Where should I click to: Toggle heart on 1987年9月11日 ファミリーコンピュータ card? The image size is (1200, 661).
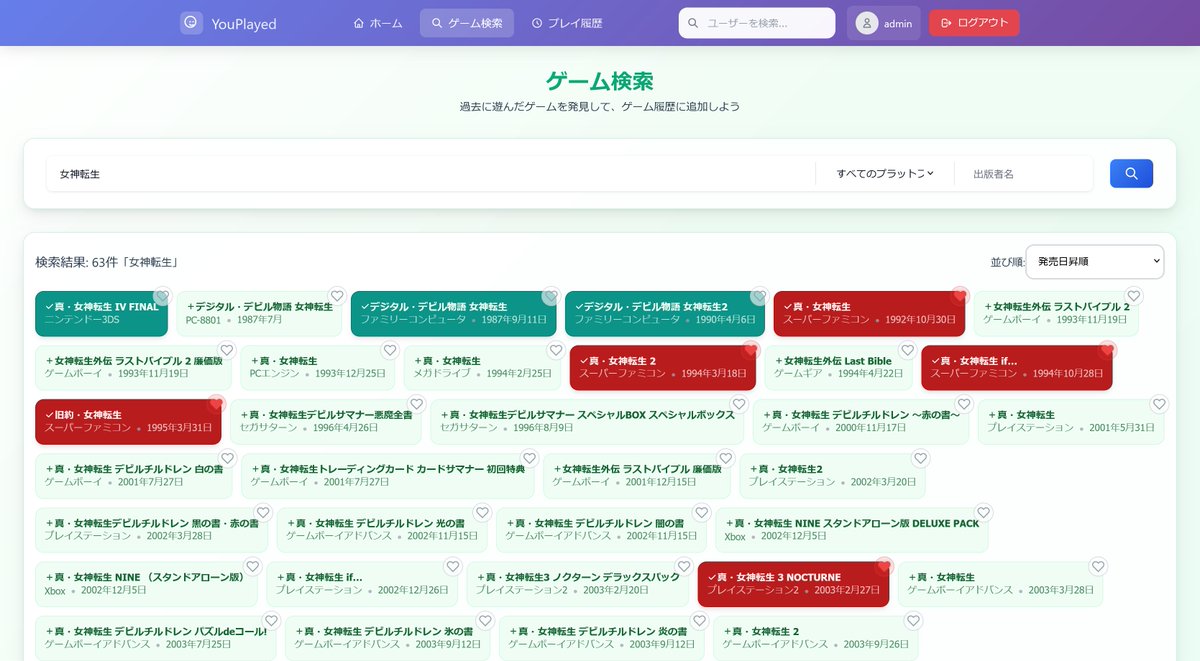(550, 296)
